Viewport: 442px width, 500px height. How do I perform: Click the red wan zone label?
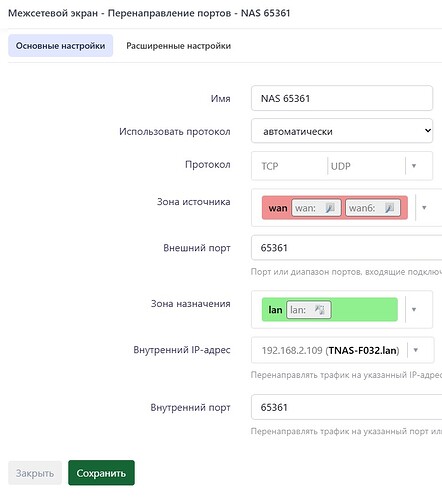(x=278, y=208)
